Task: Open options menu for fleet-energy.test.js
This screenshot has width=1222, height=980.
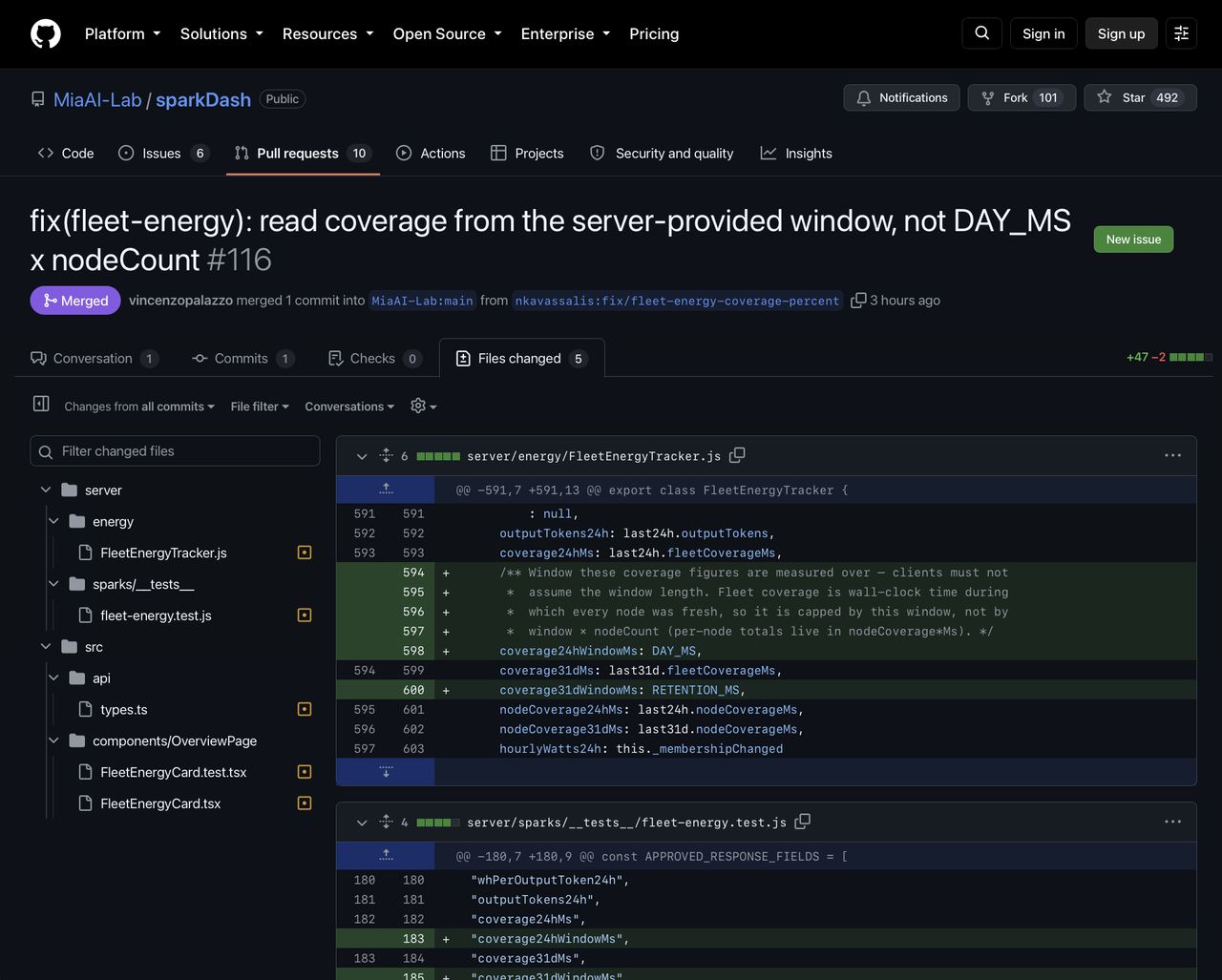Action: [1173, 822]
